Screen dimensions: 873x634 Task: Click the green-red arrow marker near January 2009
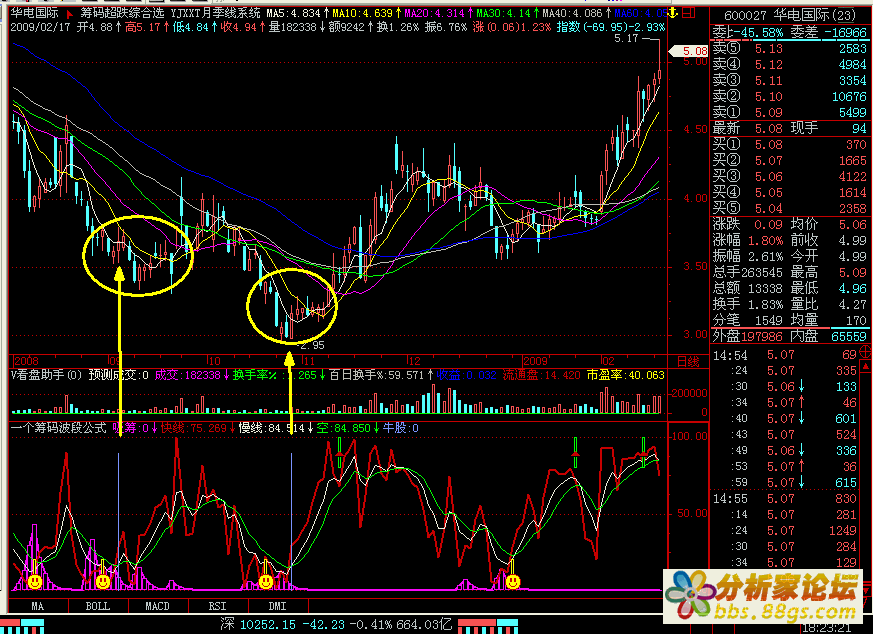(x=576, y=452)
